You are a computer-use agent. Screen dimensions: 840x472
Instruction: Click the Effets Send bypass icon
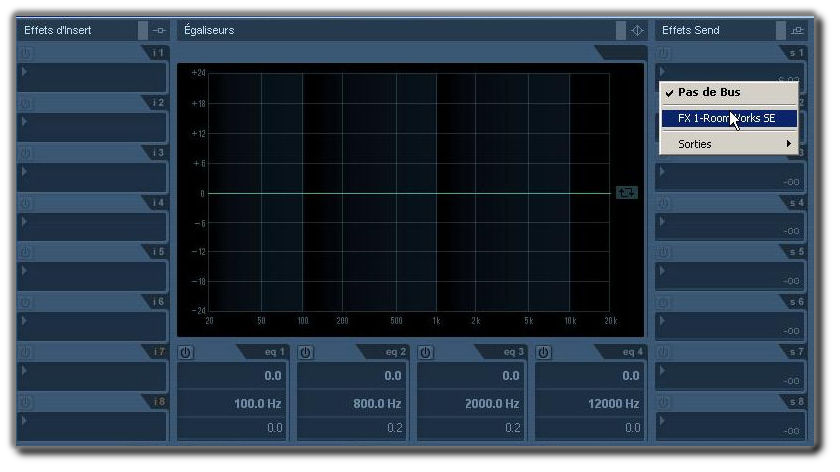[797, 30]
